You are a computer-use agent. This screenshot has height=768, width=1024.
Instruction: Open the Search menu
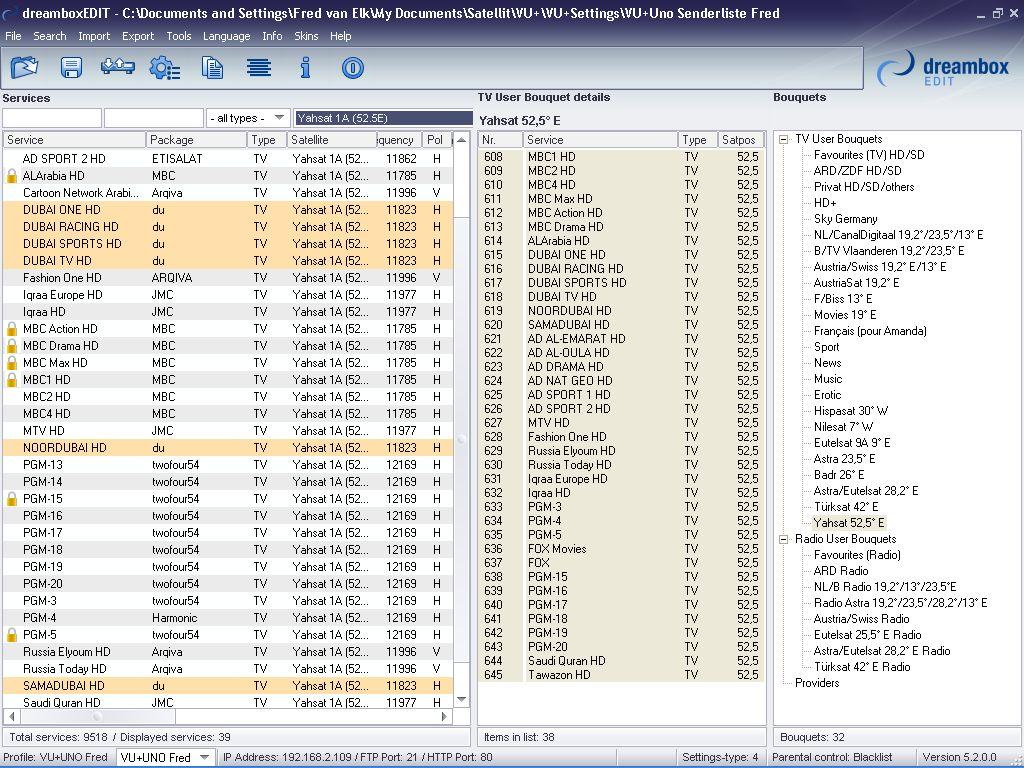(x=50, y=36)
